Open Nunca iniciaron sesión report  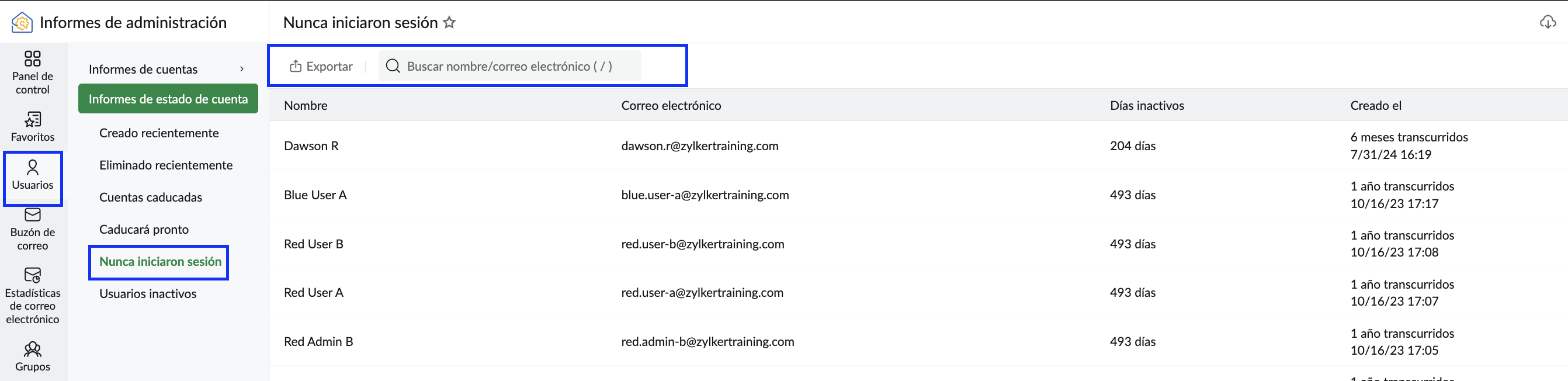point(160,262)
